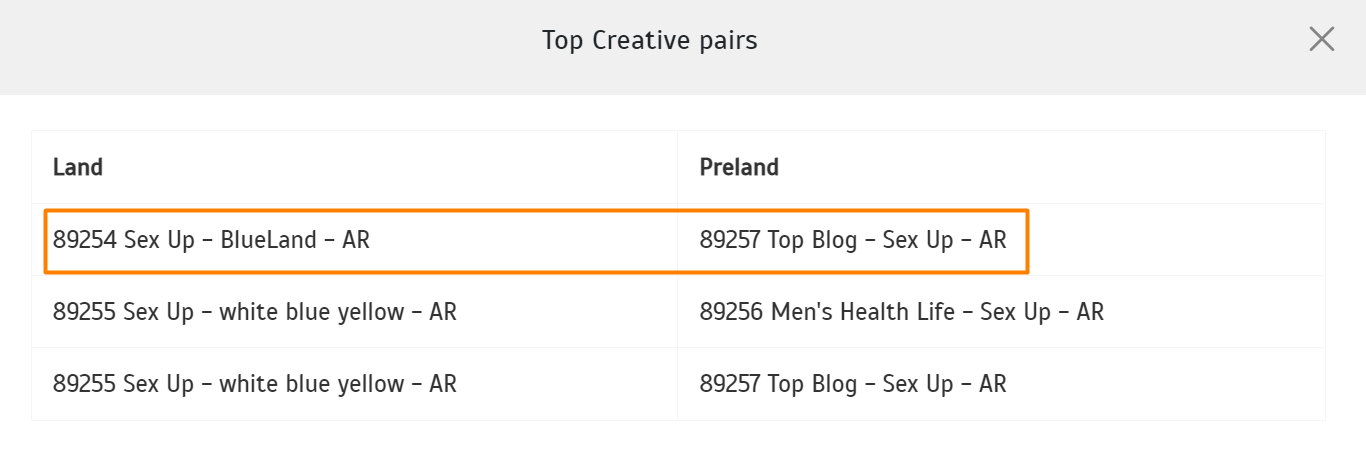Open "89256 Men's Health Life – Sex Up – AR" preland
This screenshot has height=450, width=1366.
coord(902,312)
